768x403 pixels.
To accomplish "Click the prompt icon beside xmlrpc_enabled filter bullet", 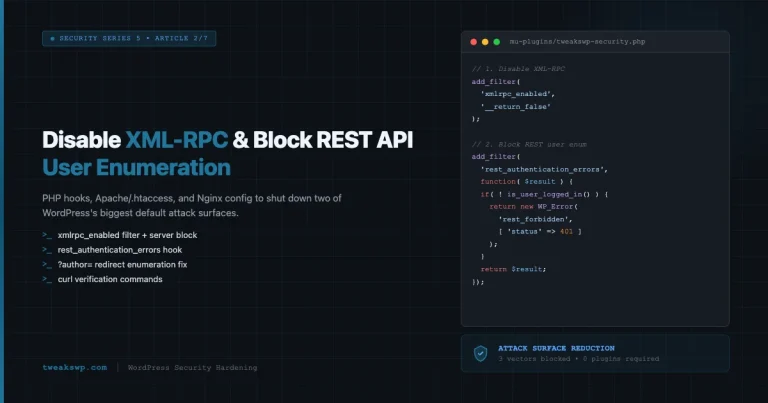I will point(47,235).
